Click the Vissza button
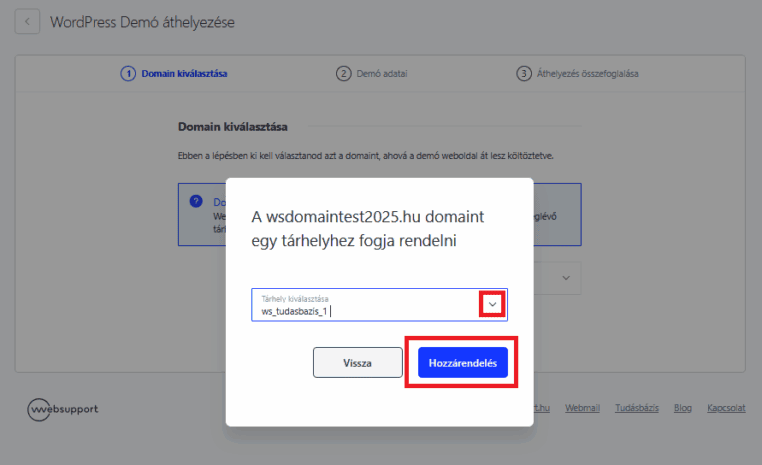The width and height of the screenshot is (762, 465). 357,363
